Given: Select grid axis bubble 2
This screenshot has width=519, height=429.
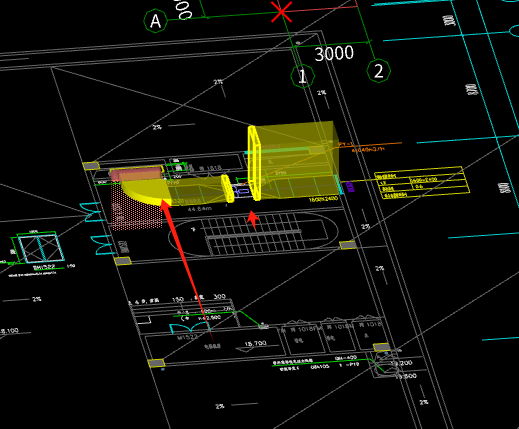Looking at the screenshot, I should point(379,71).
